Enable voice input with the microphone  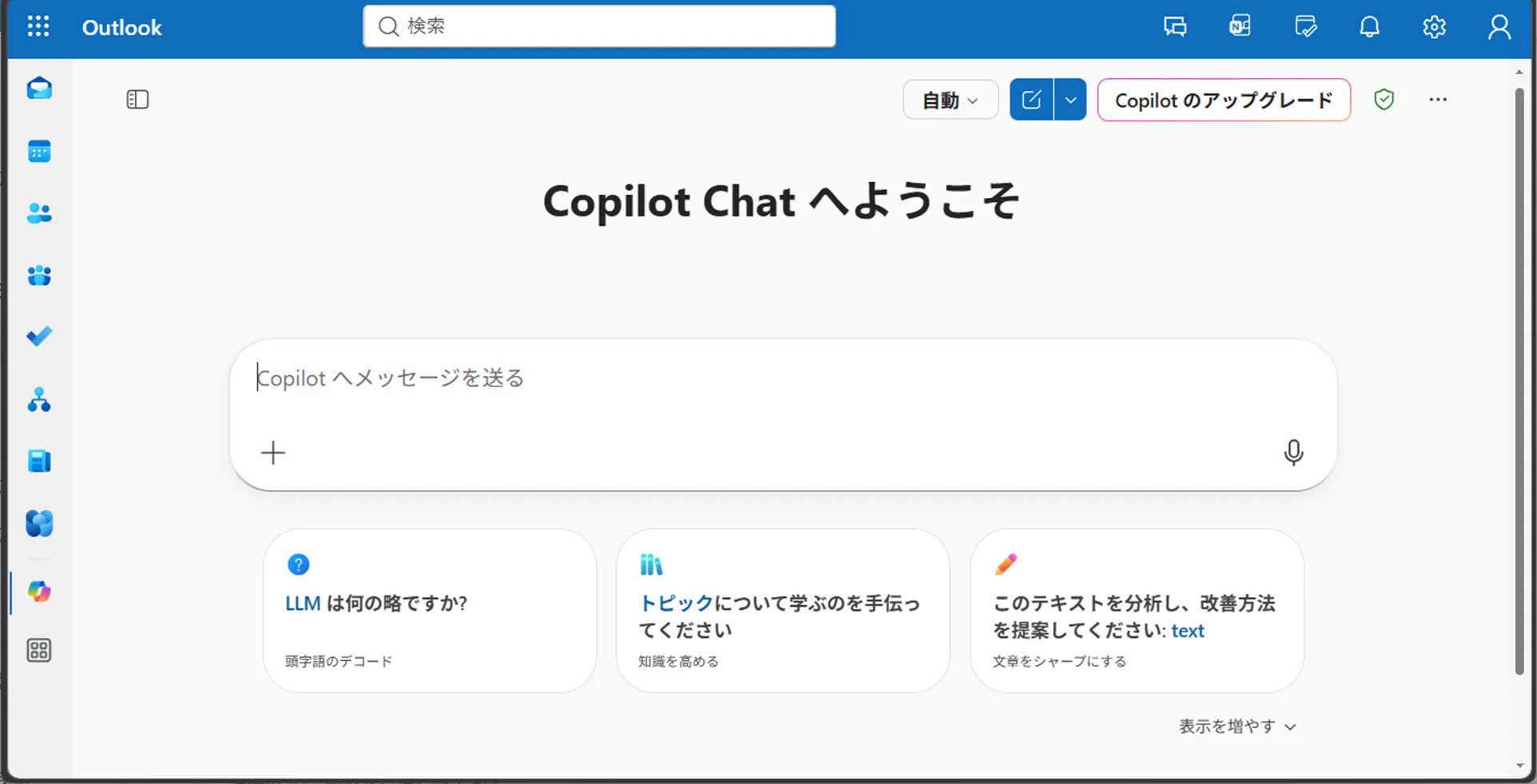(1293, 453)
